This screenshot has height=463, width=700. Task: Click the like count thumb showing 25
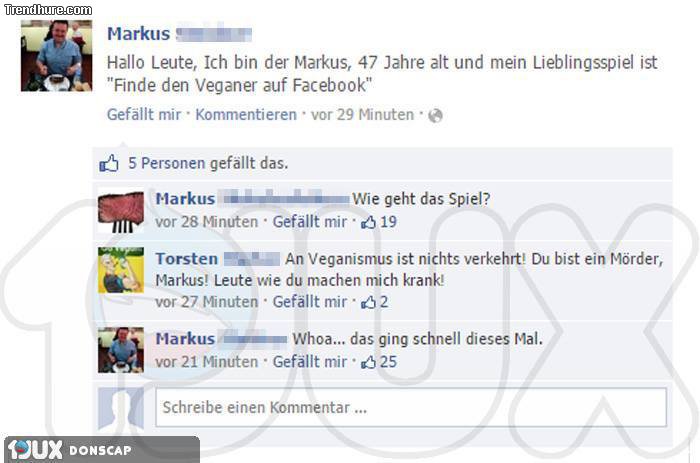pos(379,362)
